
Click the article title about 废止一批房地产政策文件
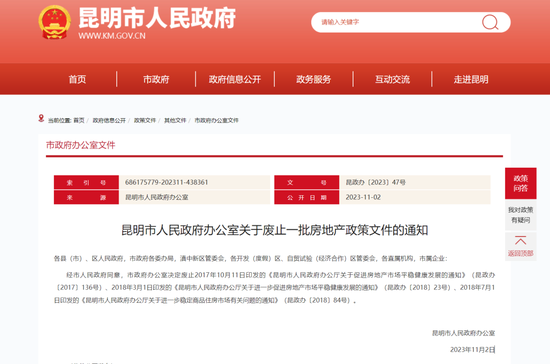[x=275, y=230]
